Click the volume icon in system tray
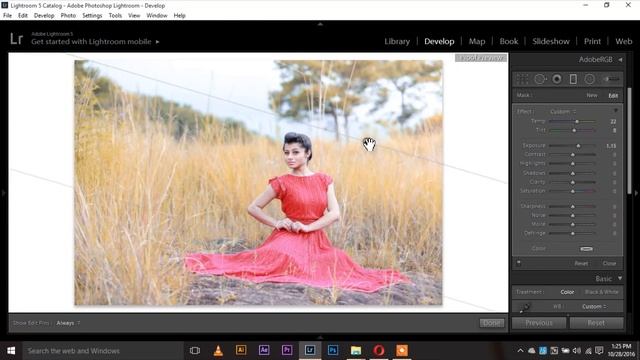Image resolution: width=640 pixels, height=360 pixels. tap(576, 351)
